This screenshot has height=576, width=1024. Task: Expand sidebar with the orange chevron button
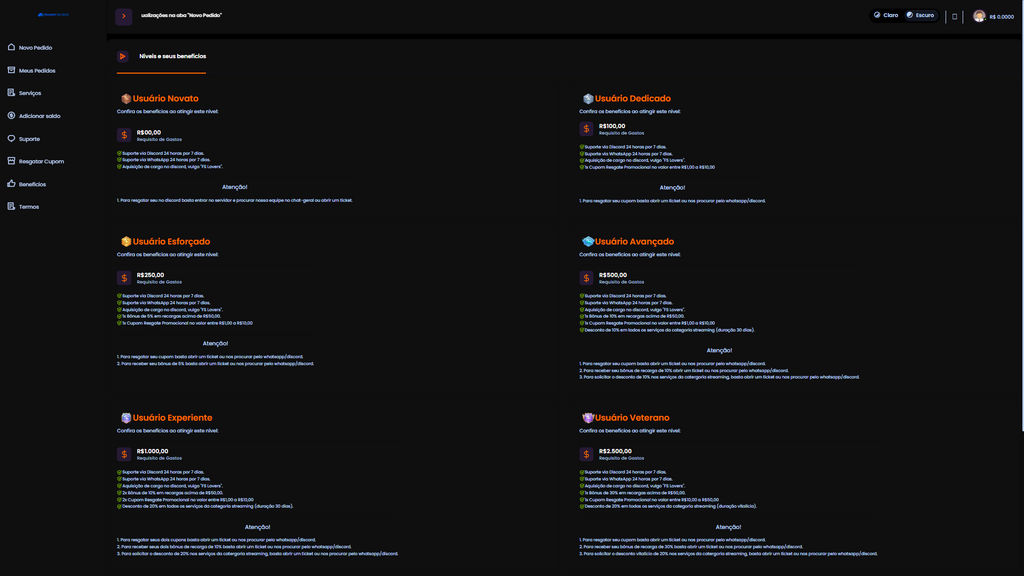click(124, 16)
